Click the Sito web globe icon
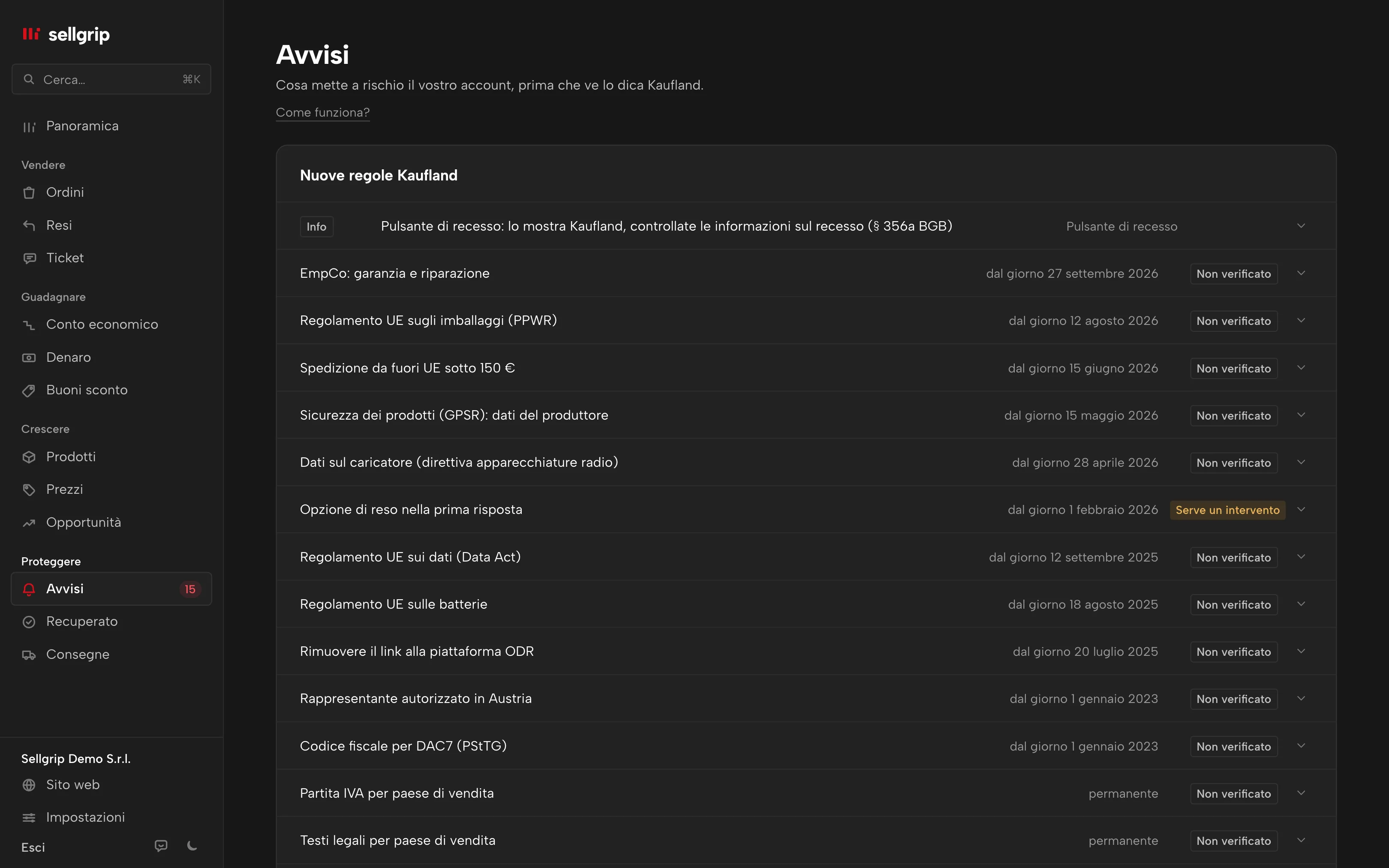Viewport: 1389px width, 868px height. click(29, 785)
